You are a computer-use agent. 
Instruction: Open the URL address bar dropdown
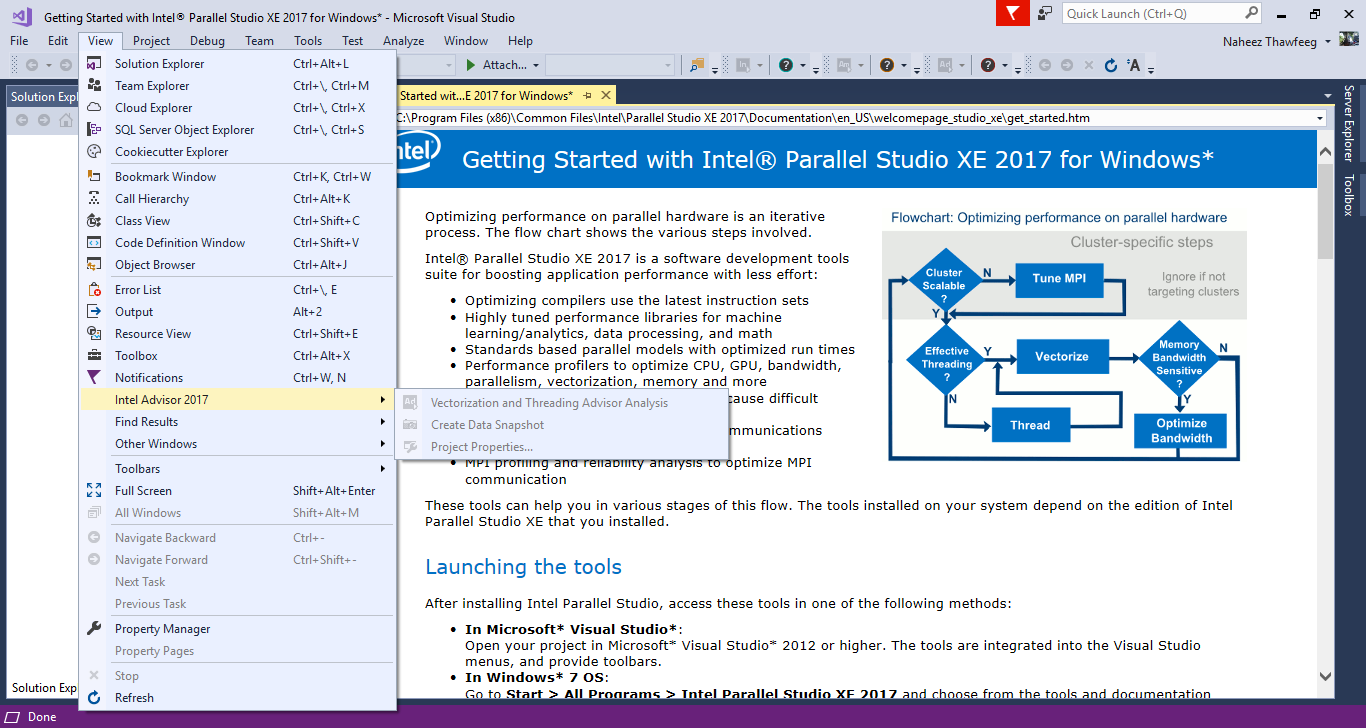(1320, 118)
